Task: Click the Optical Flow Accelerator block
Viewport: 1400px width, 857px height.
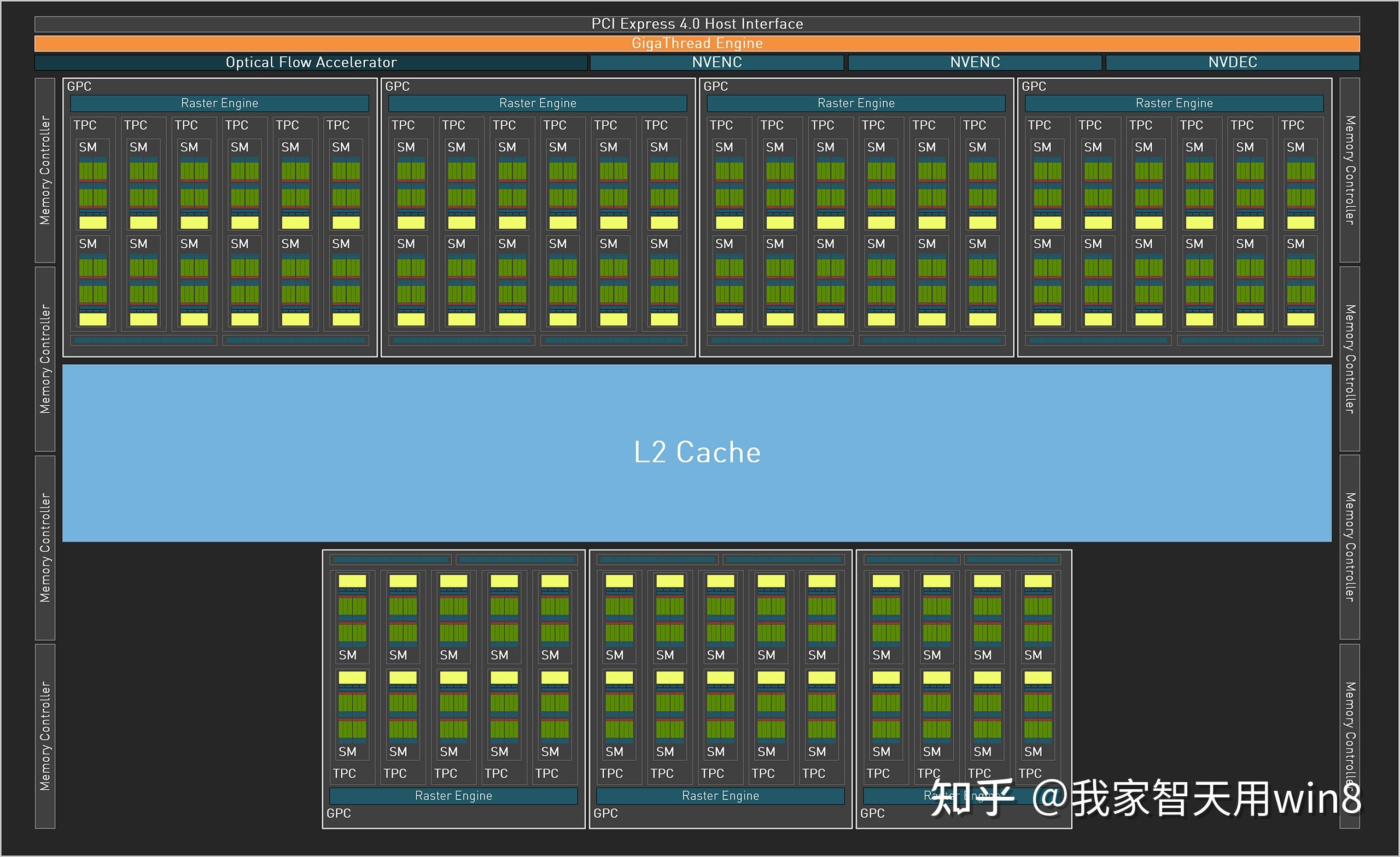Action: 310,62
